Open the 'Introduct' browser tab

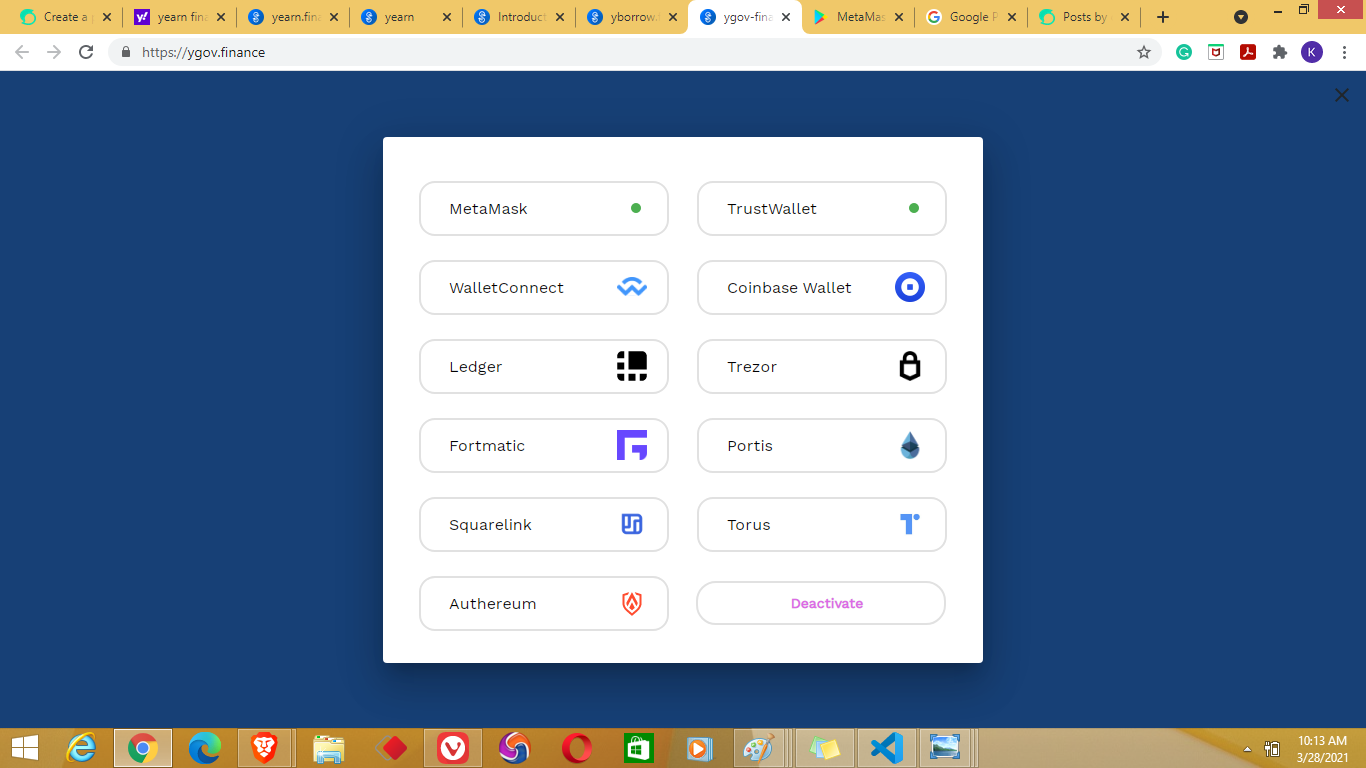pyautogui.click(x=520, y=17)
